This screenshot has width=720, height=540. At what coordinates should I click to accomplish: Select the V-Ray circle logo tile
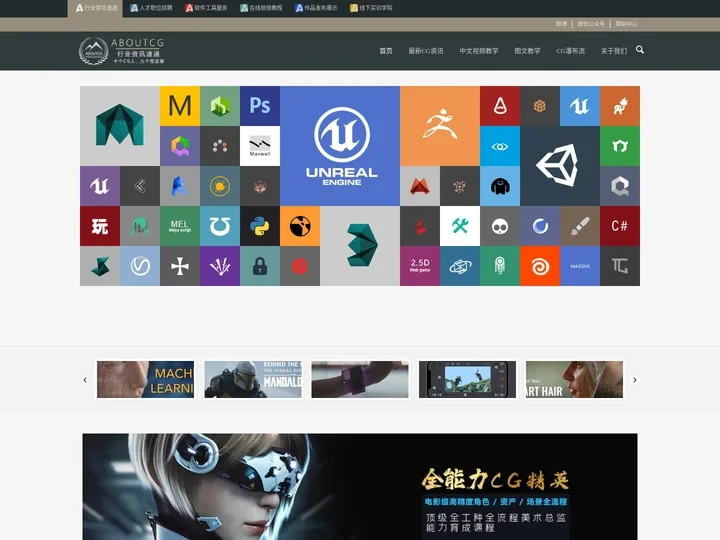coord(140,266)
